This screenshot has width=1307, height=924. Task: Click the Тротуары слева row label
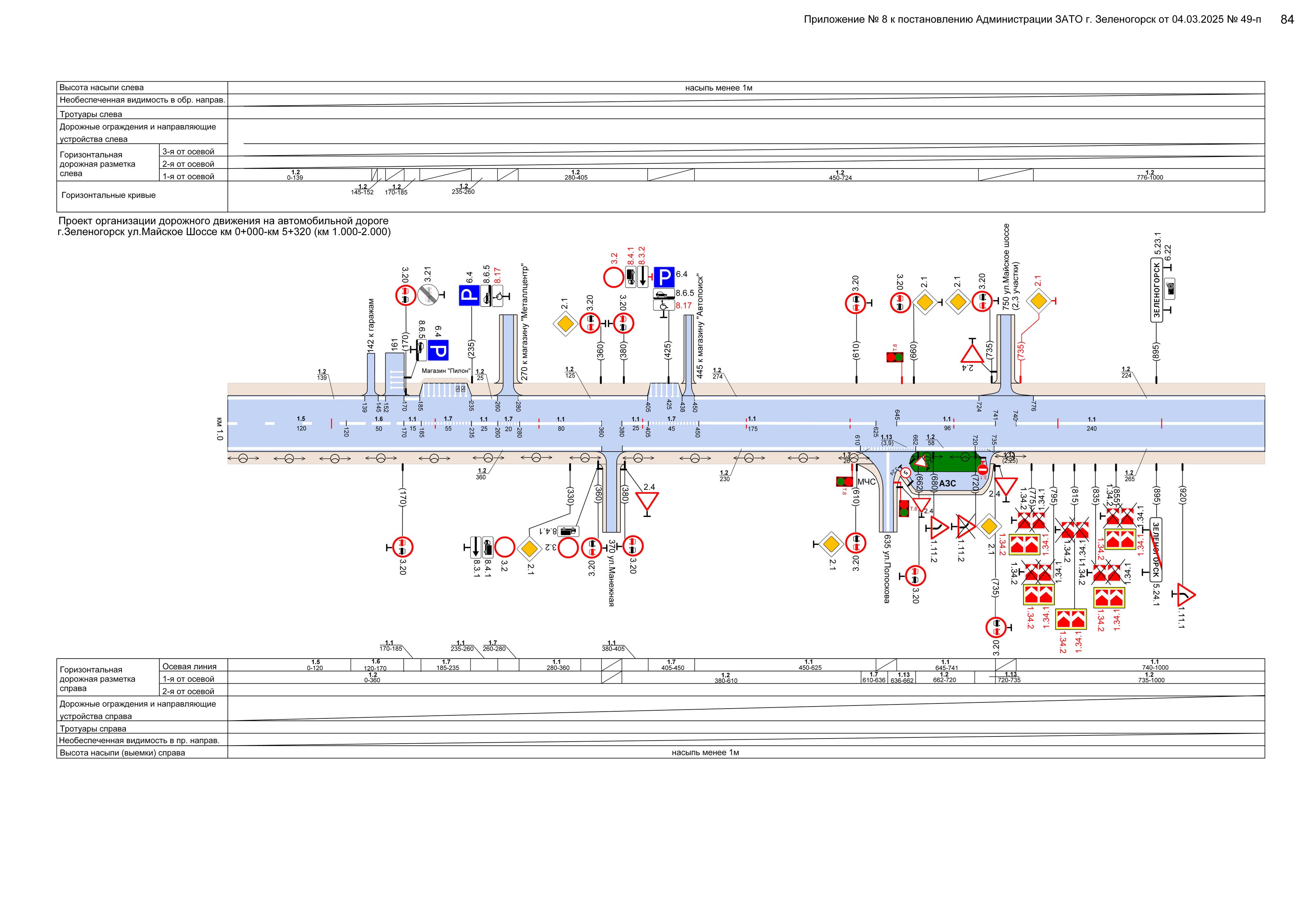click(x=91, y=114)
